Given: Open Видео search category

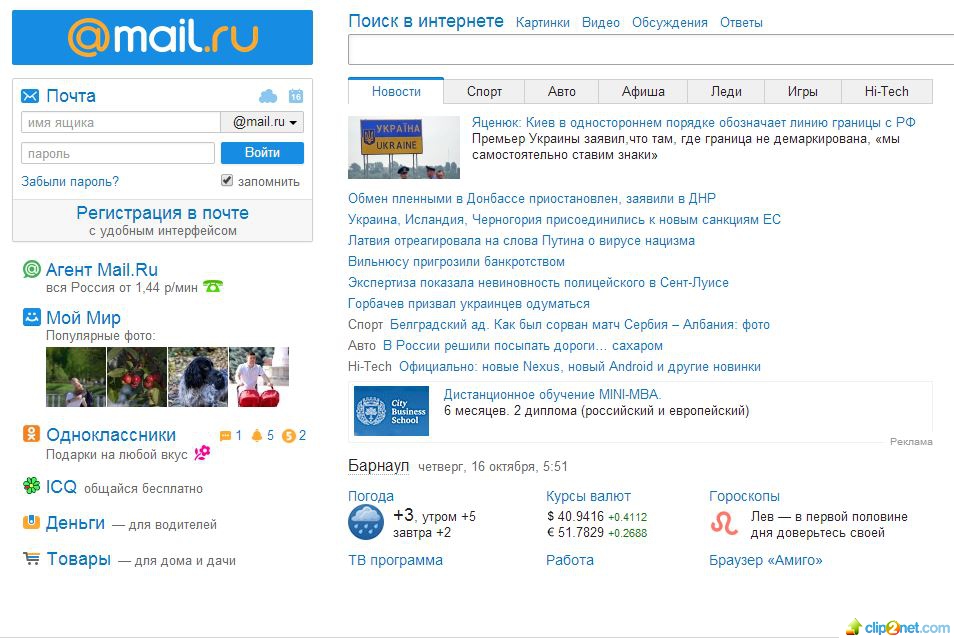Looking at the screenshot, I should click(x=601, y=23).
